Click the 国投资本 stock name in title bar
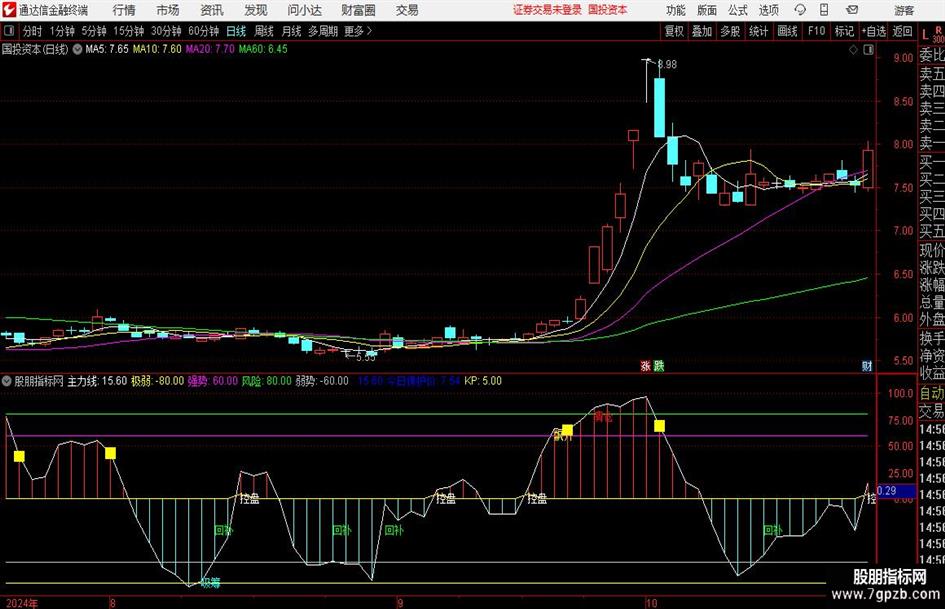The image size is (945, 609). (x=608, y=10)
